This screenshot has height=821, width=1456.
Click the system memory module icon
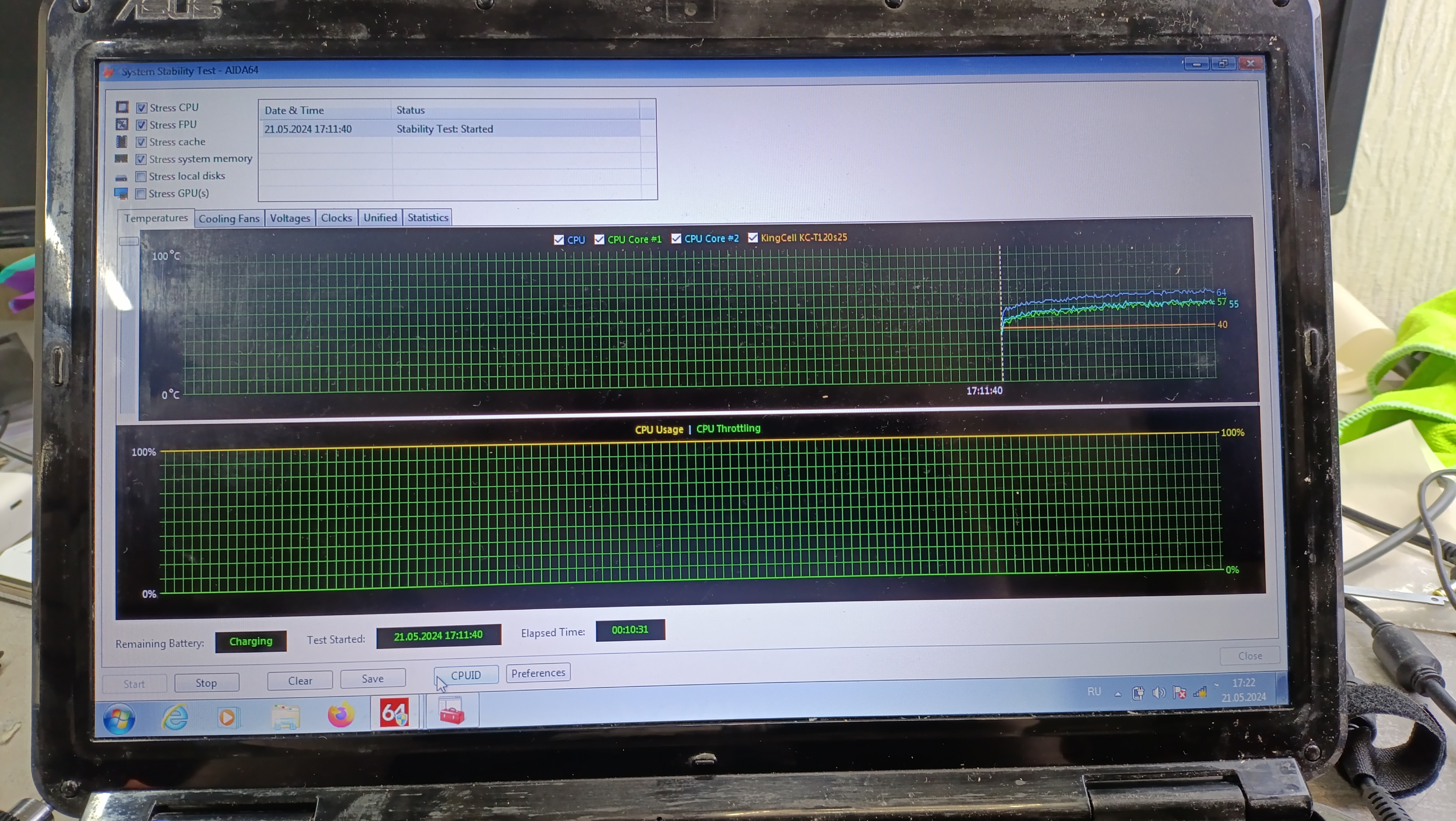pyautogui.click(x=121, y=159)
